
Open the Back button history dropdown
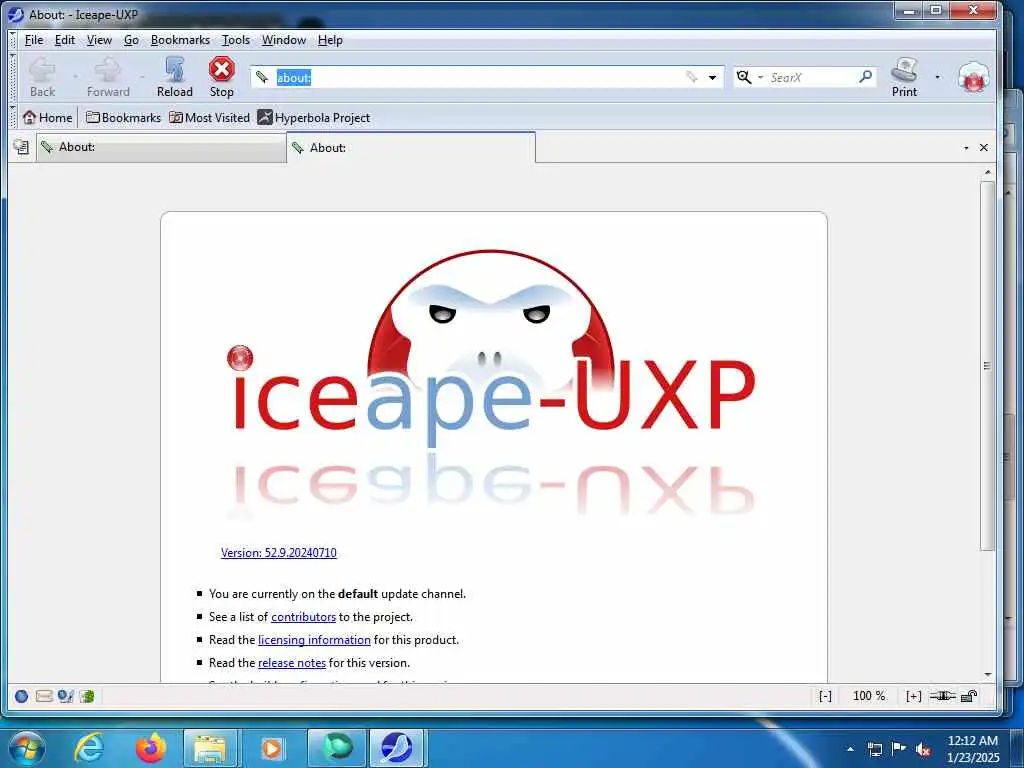click(75, 77)
